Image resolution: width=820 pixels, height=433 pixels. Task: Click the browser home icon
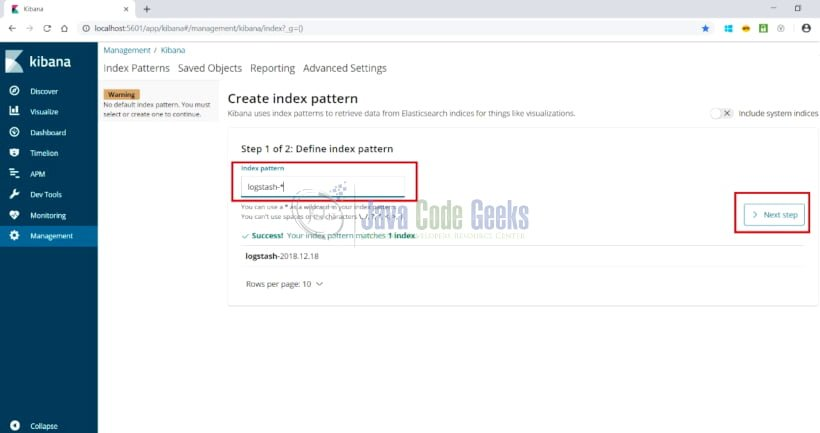[64, 28]
